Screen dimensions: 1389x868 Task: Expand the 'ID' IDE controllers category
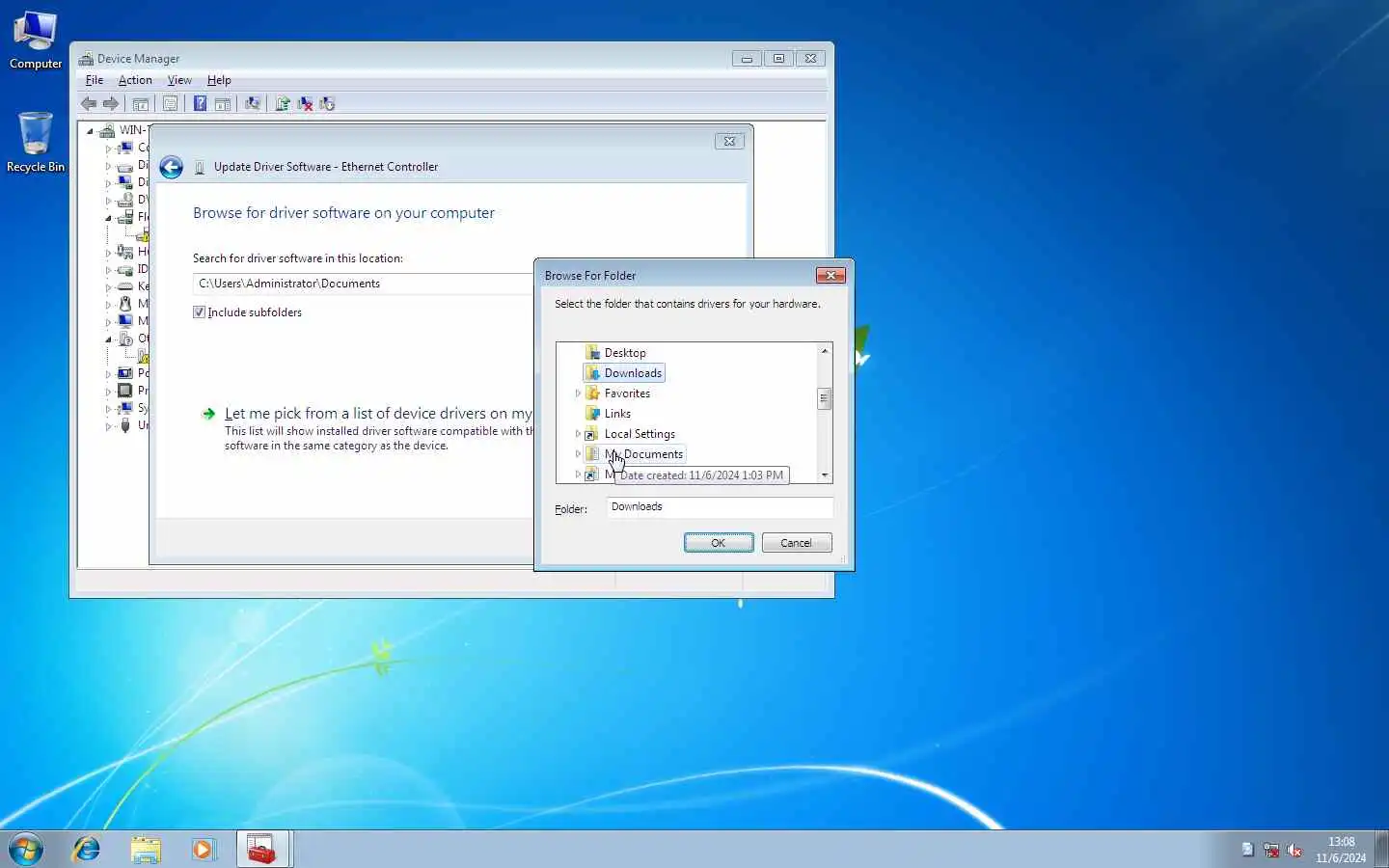[108, 270]
